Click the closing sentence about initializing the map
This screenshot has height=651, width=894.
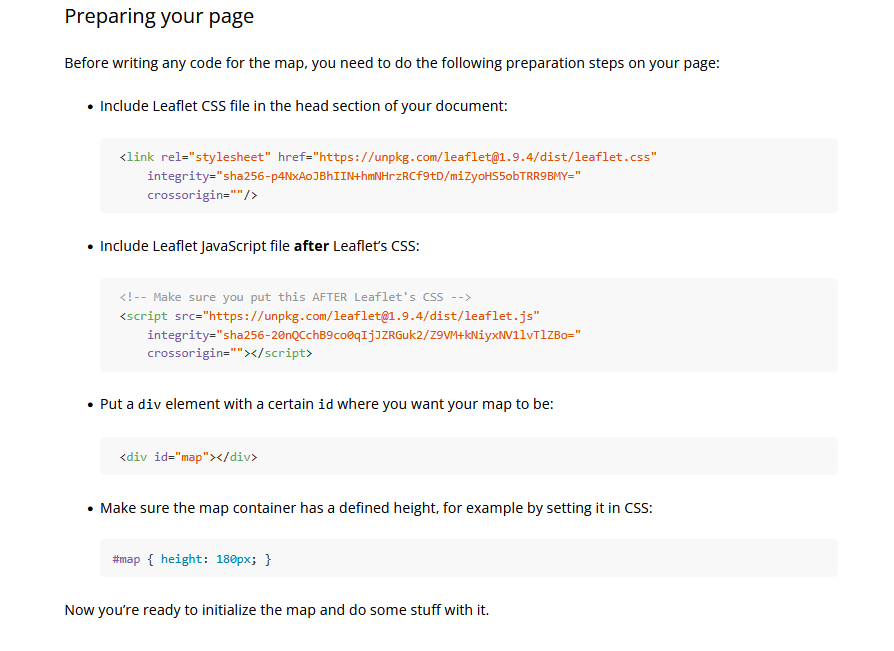(276, 609)
